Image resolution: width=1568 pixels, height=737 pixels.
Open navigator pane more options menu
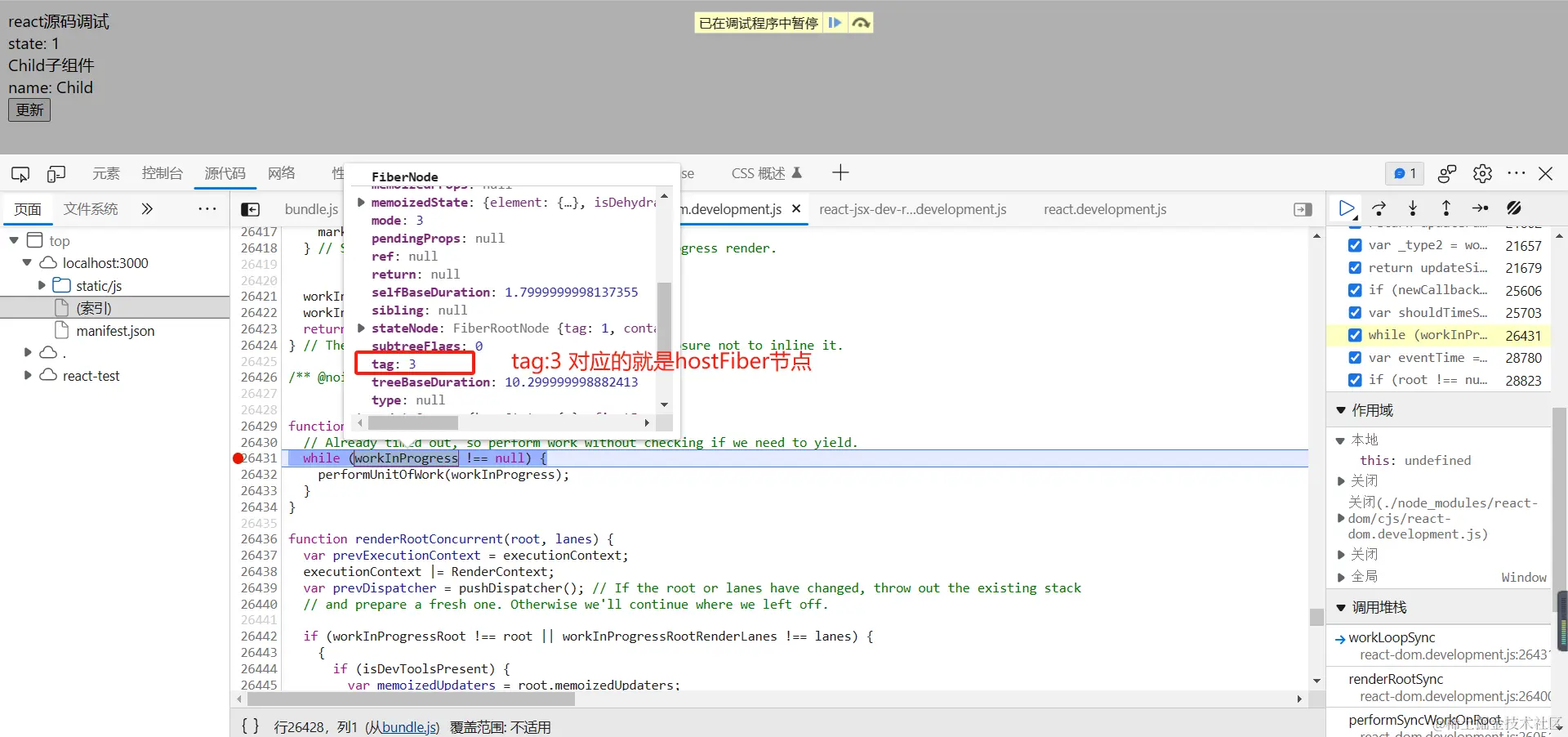pos(207,209)
